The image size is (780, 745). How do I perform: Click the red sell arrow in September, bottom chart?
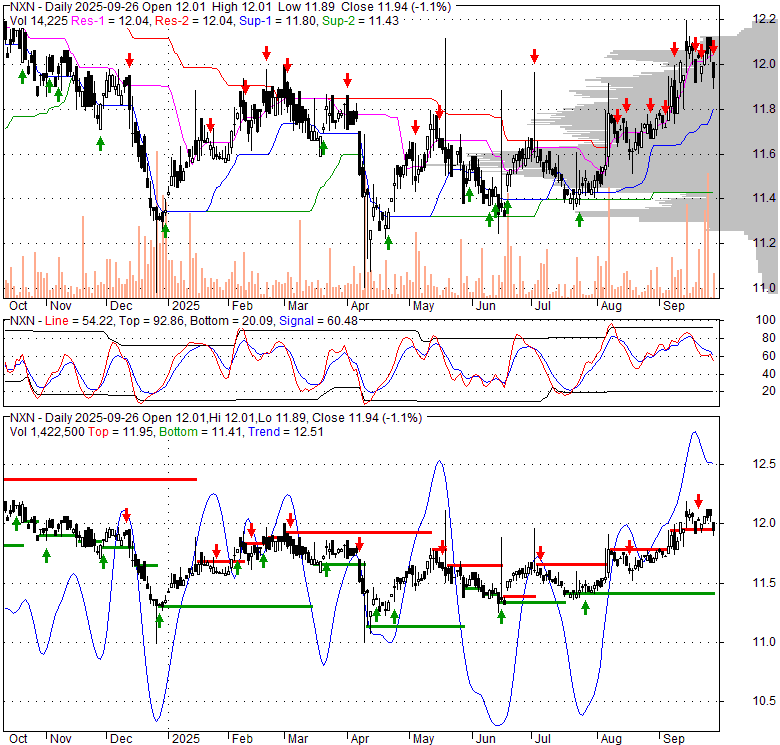point(698,501)
